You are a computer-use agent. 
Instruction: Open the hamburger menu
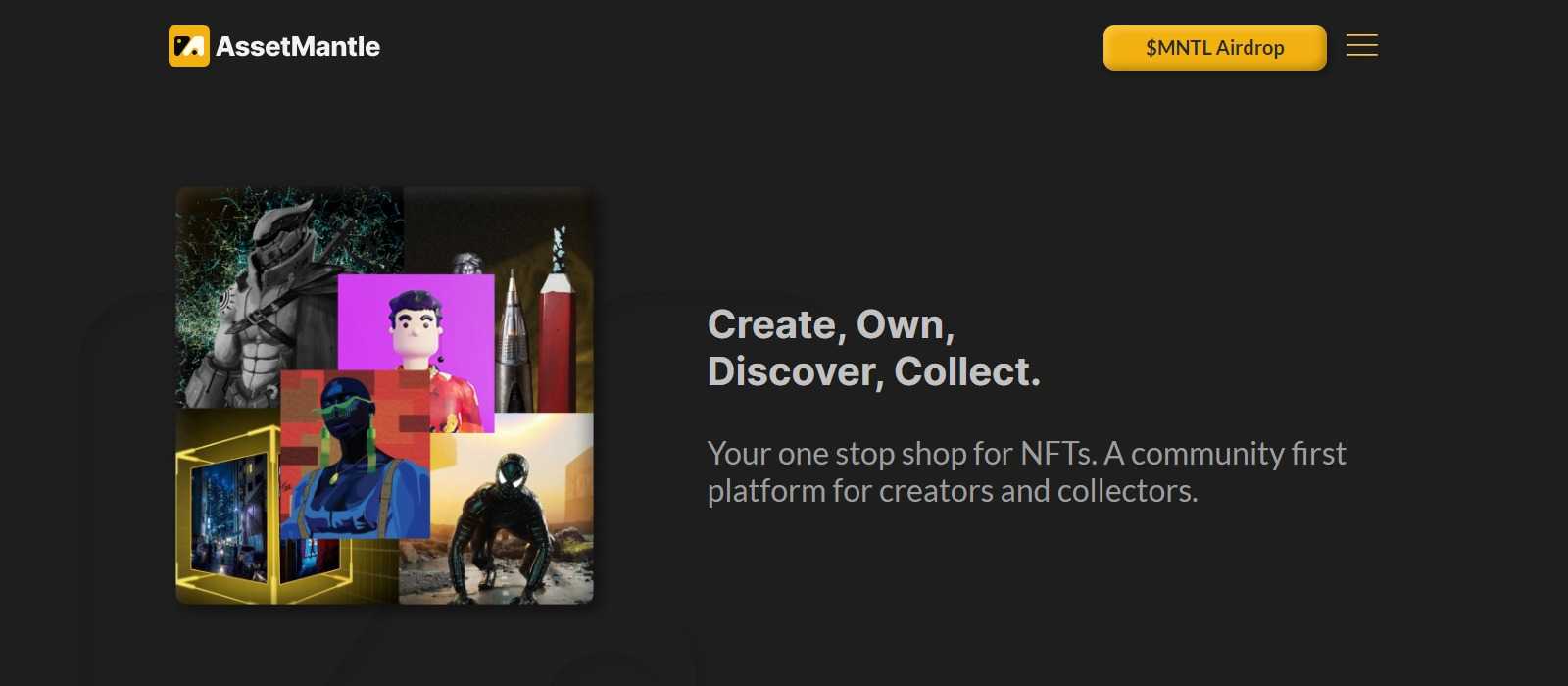click(x=1361, y=46)
